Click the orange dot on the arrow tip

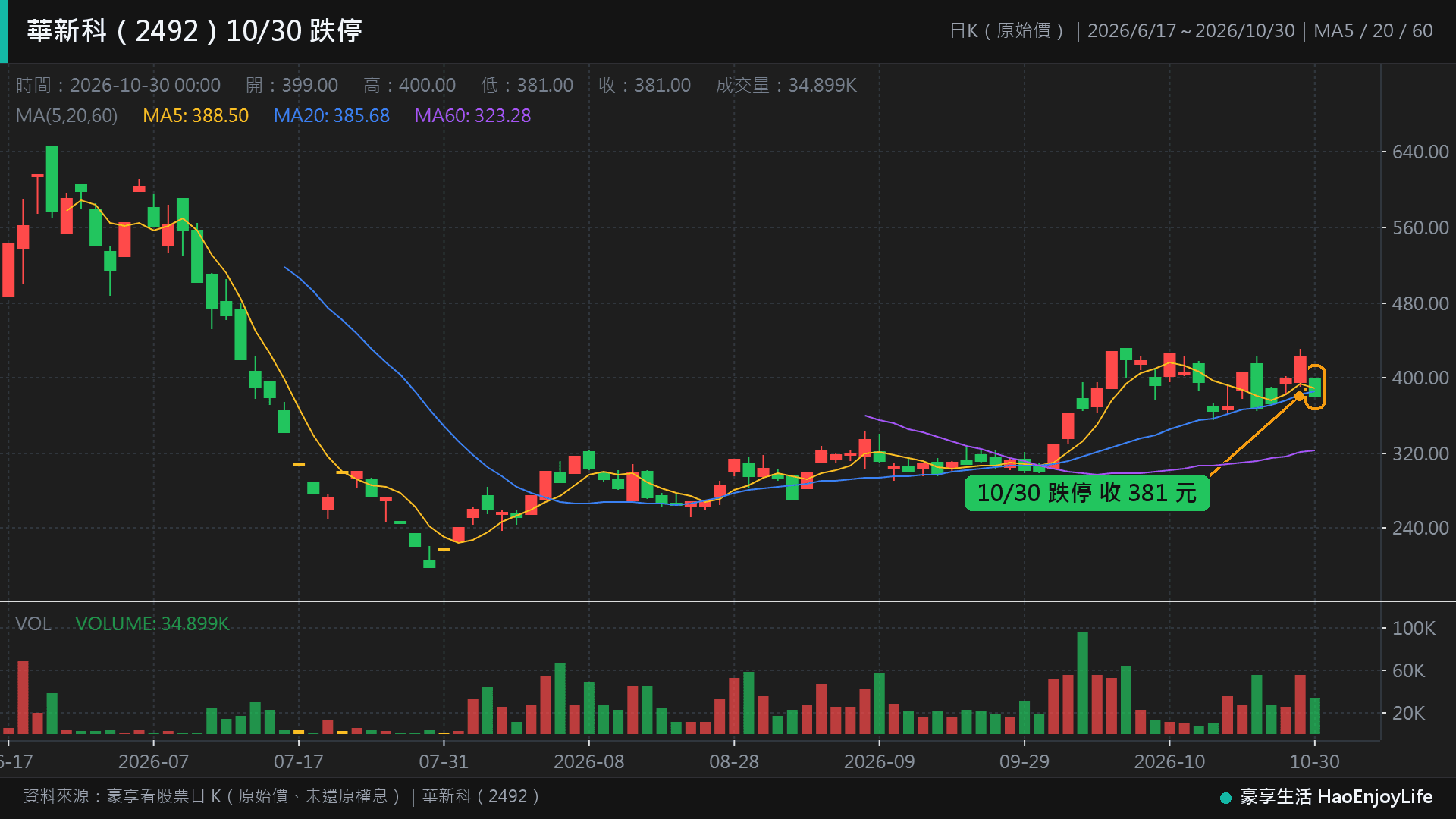tap(1299, 397)
